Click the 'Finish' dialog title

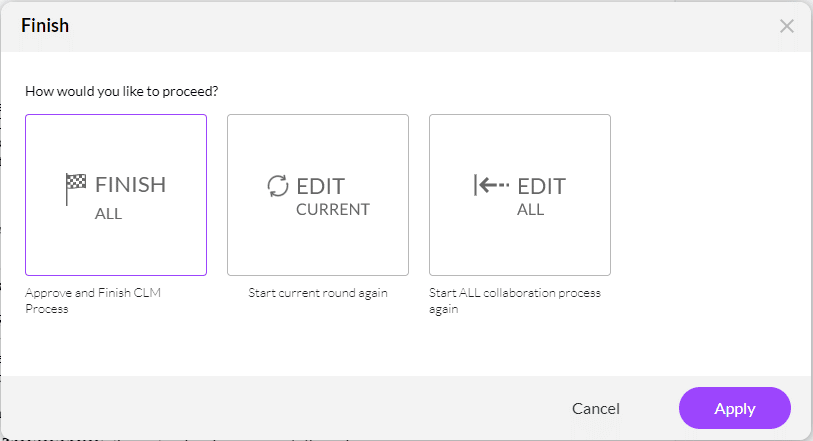click(45, 26)
